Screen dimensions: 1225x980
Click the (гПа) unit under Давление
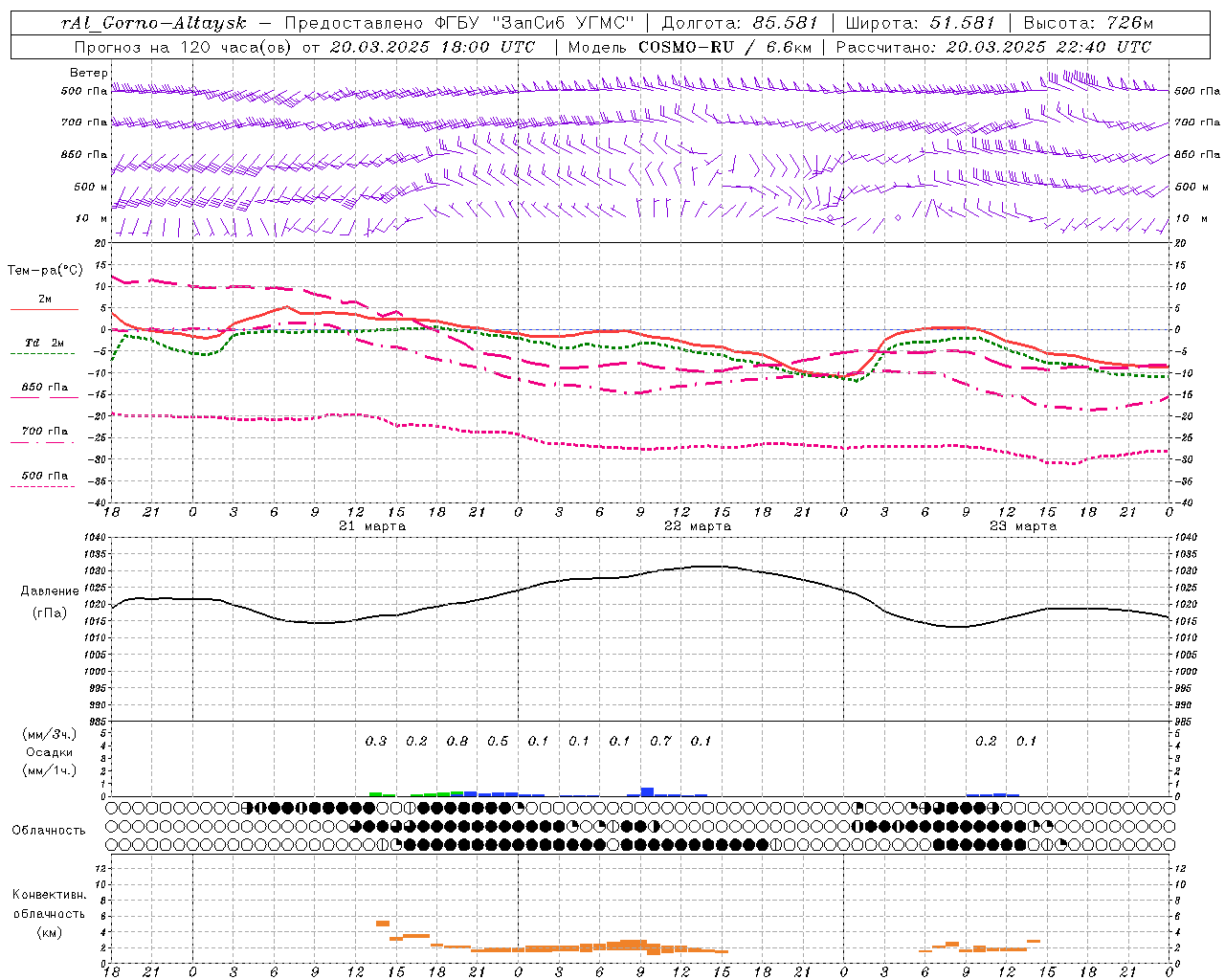[x=50, y=613]
